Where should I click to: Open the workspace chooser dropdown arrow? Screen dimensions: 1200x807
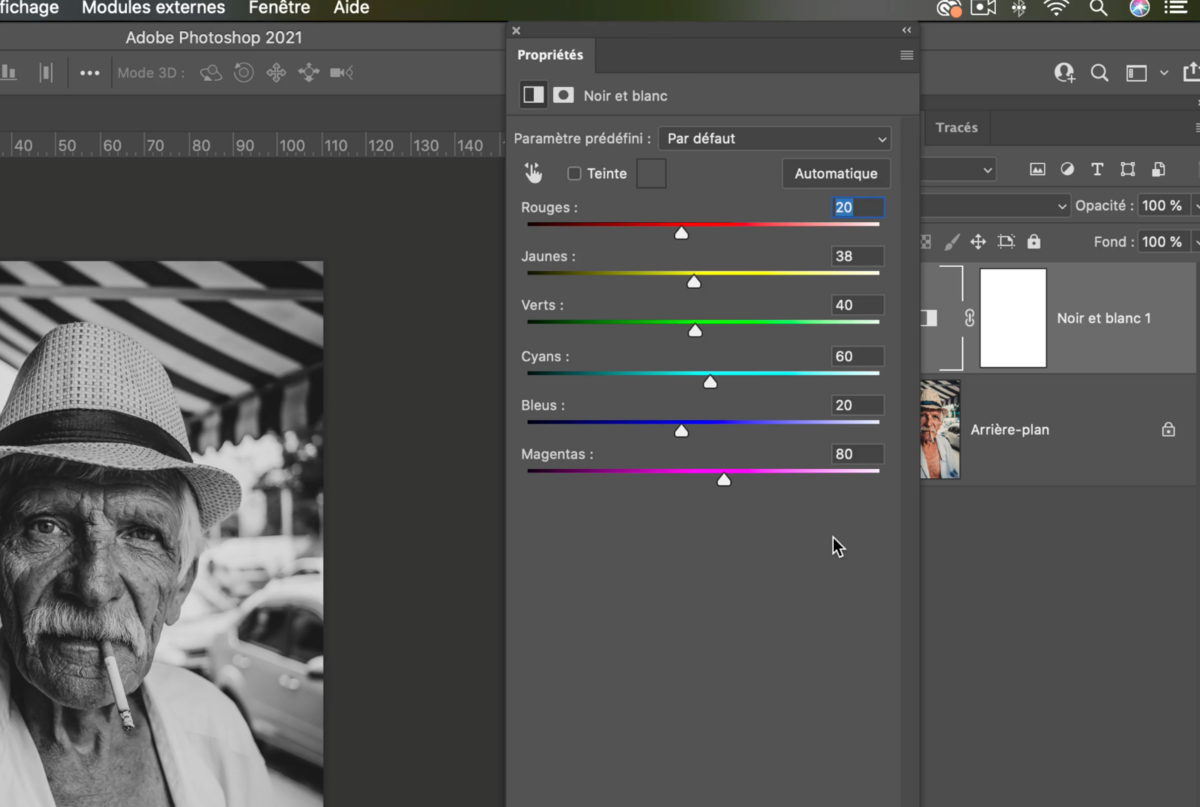[x=1164, y=73]
